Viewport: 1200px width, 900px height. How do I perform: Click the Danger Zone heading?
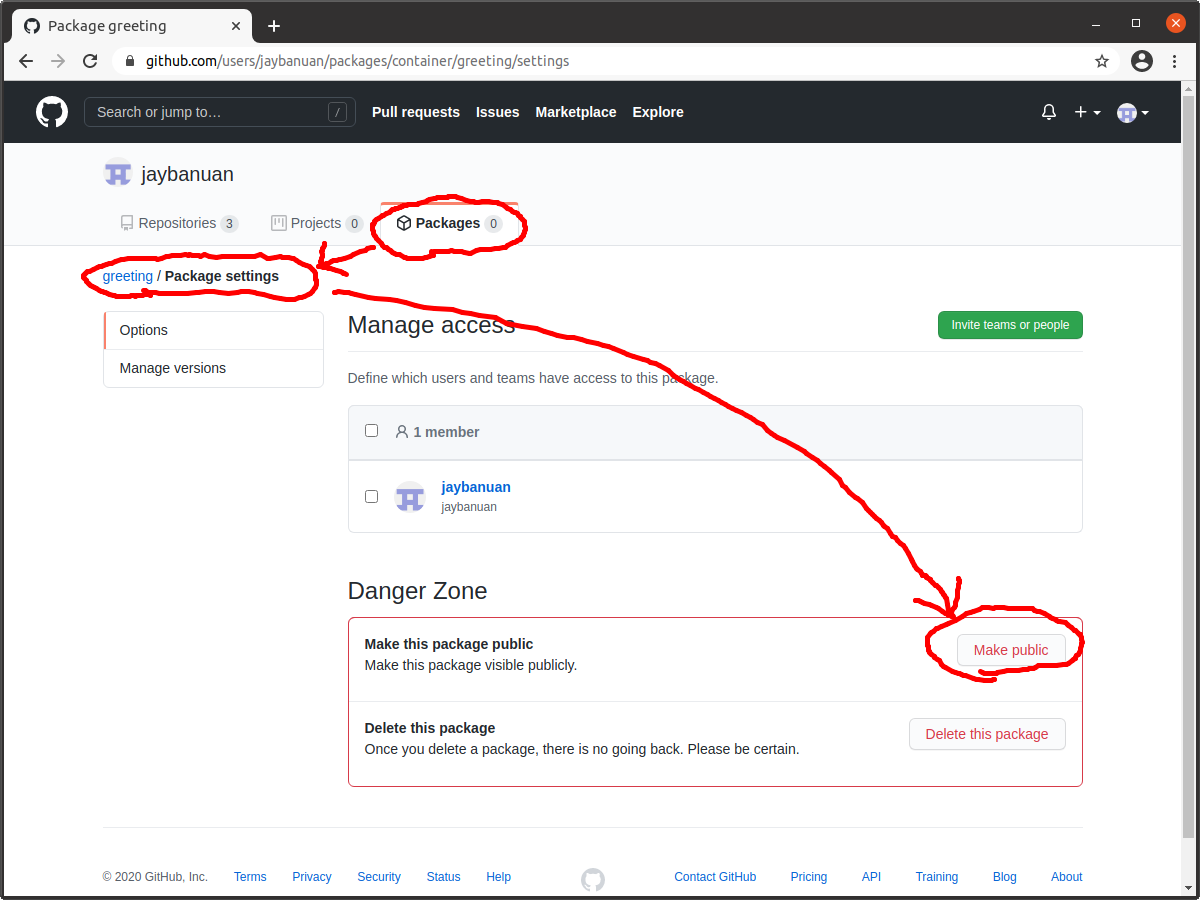[x=418, y=591]
